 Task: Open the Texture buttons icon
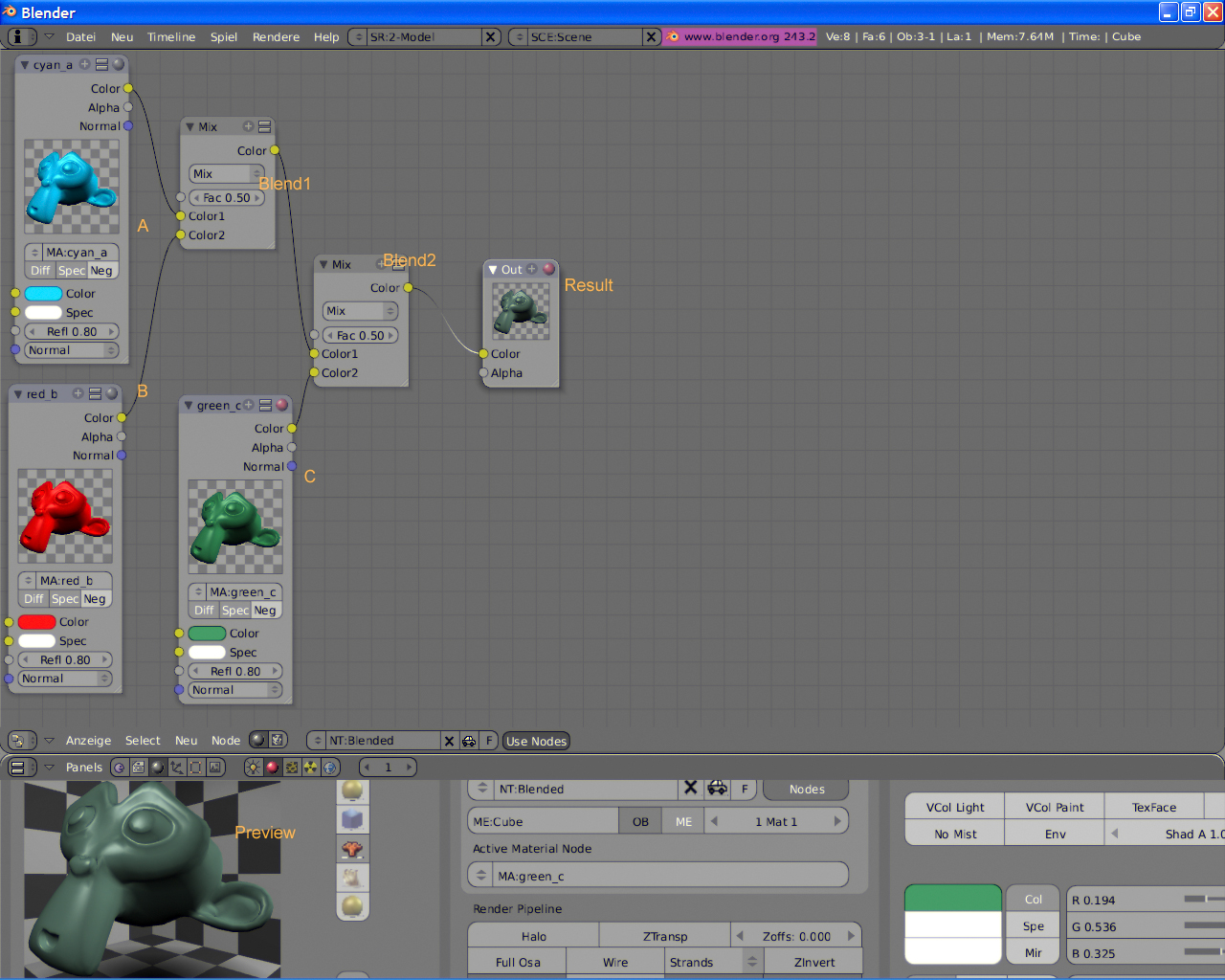pyautogui.click(x=292, y=767)
